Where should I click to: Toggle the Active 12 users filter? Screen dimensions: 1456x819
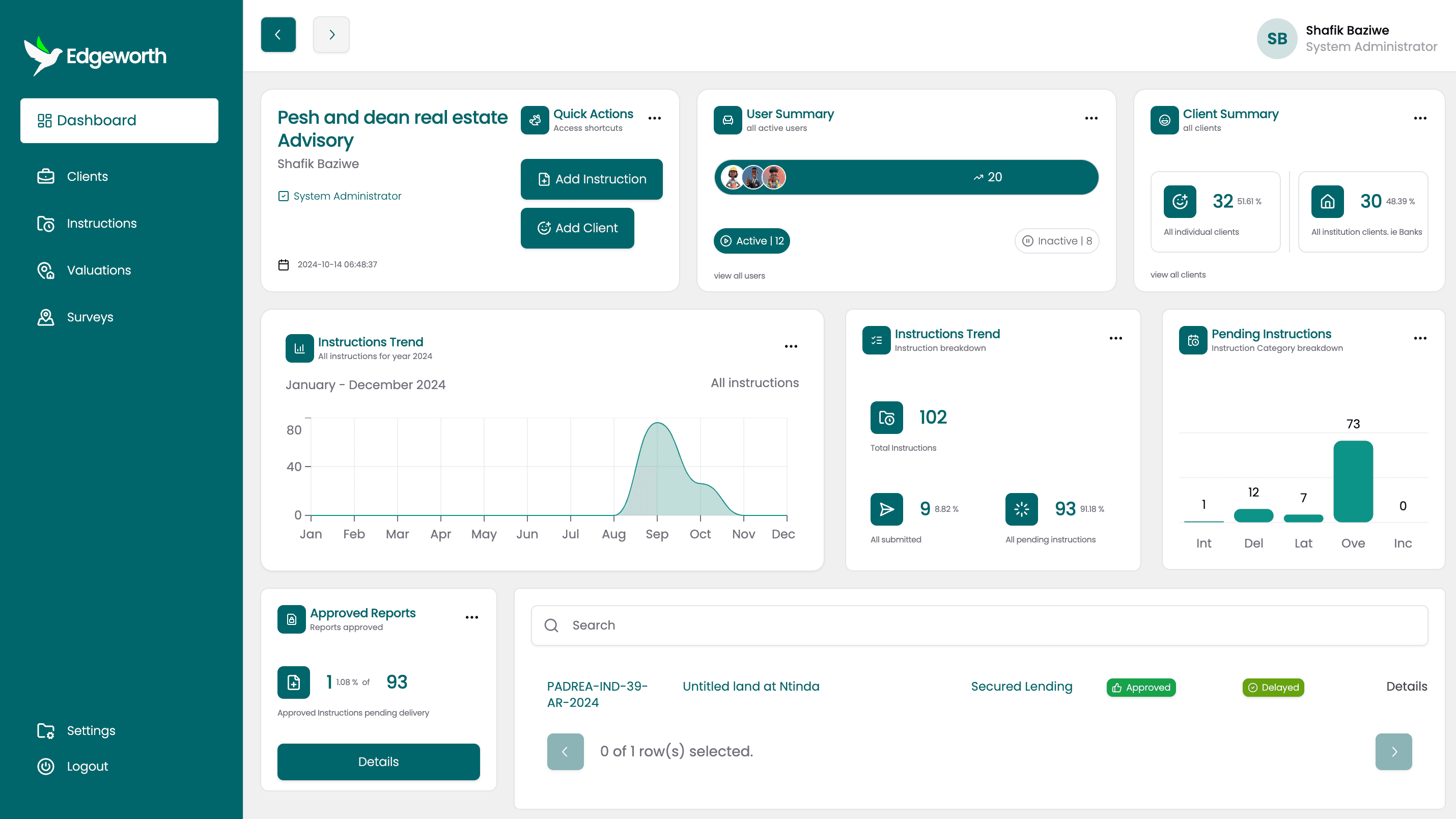752,241
